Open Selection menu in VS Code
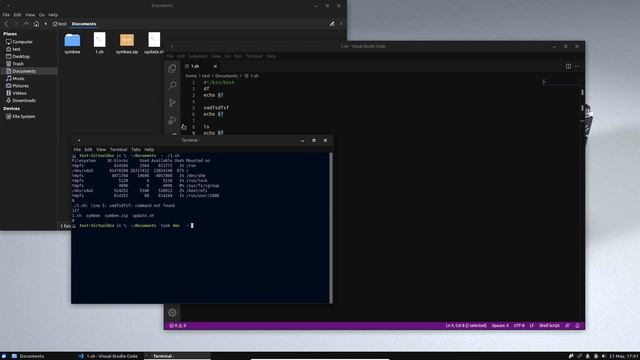 click(x=198, y=56)
